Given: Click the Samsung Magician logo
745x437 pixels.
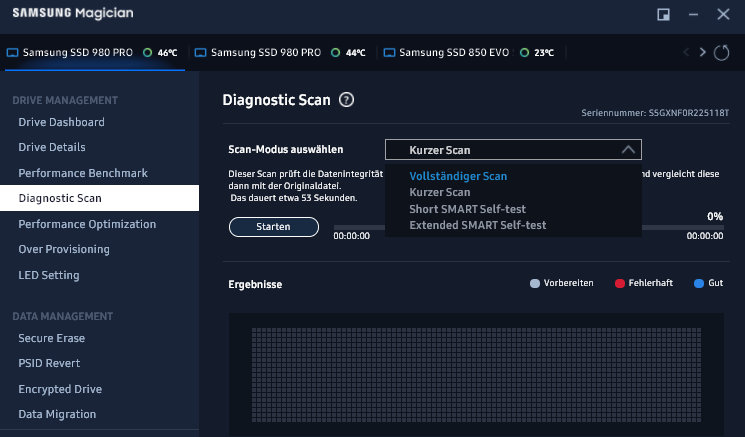Looking at the screenshot, I should [x=73, y=14].
